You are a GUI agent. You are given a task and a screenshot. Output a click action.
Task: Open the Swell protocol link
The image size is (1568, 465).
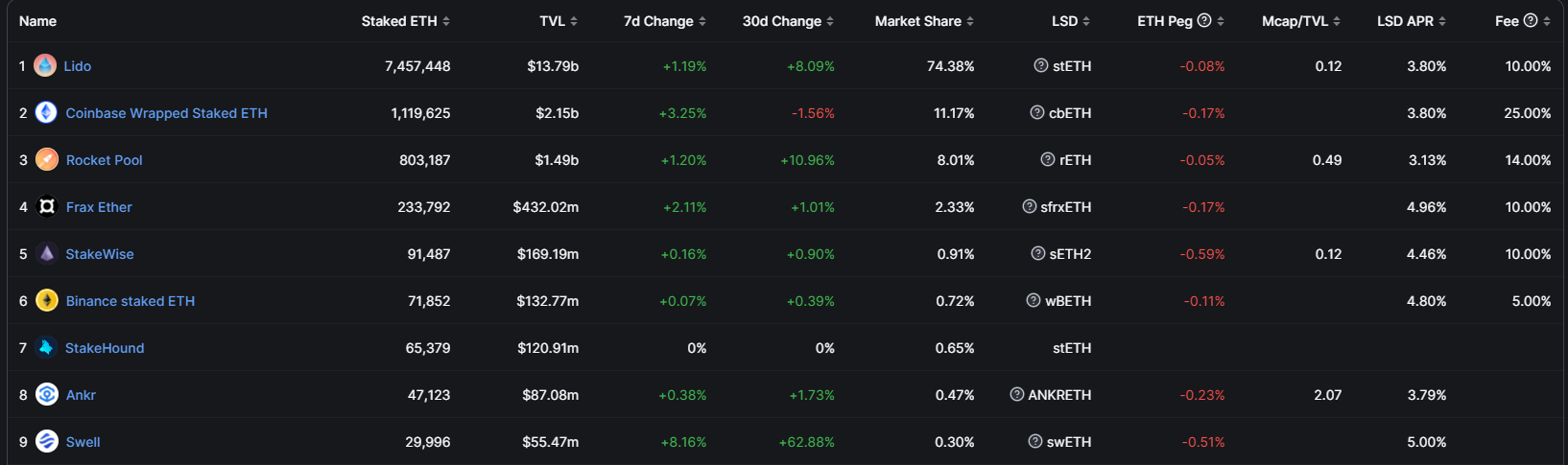click(83, 442)
